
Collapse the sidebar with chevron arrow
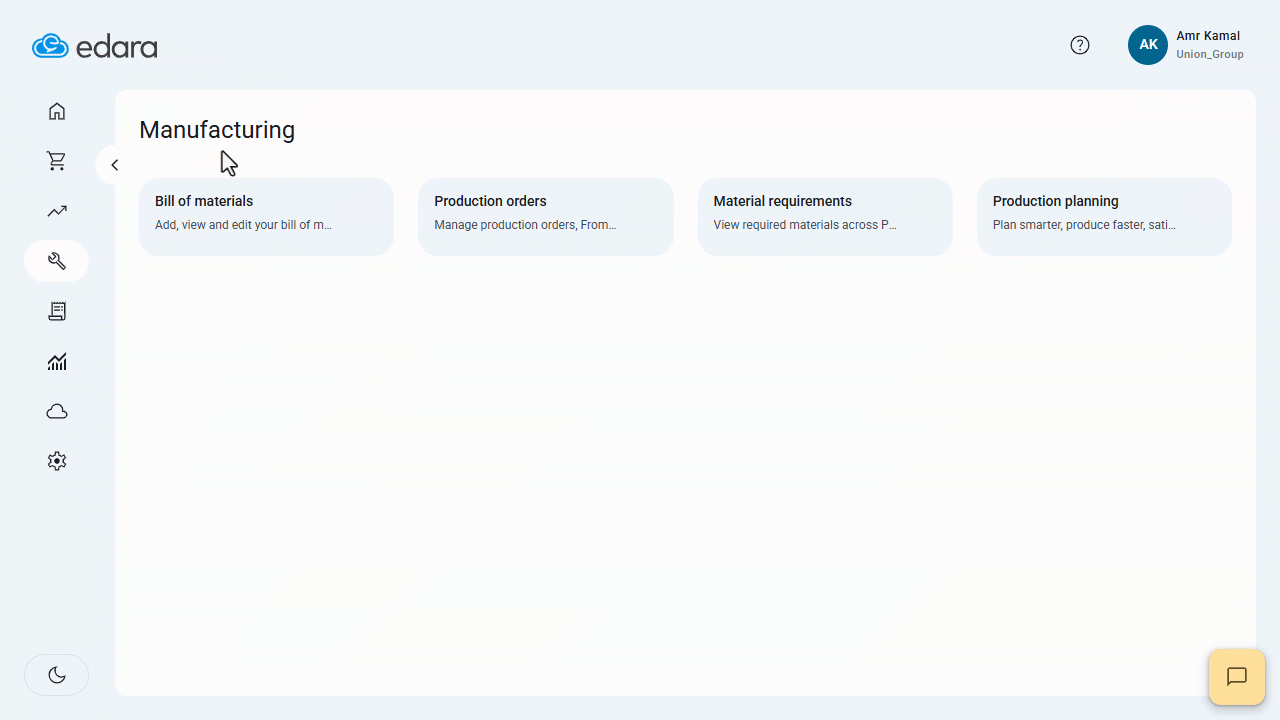point(114,165)
